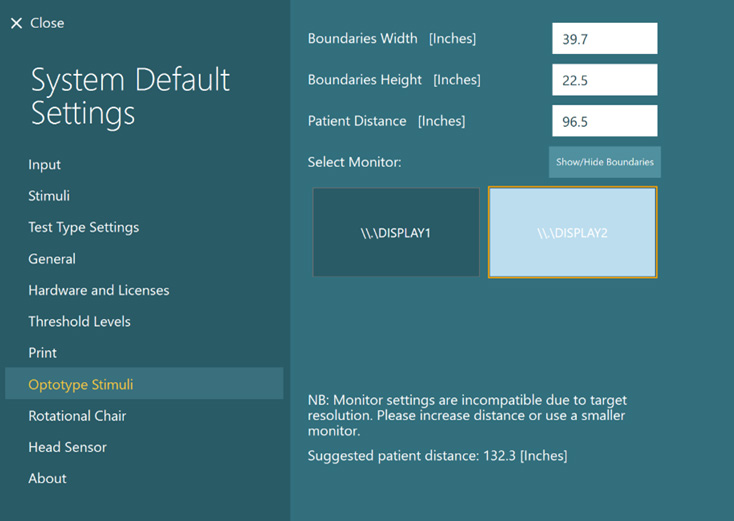Open Hardware and Licenses settings

[99, 290]
